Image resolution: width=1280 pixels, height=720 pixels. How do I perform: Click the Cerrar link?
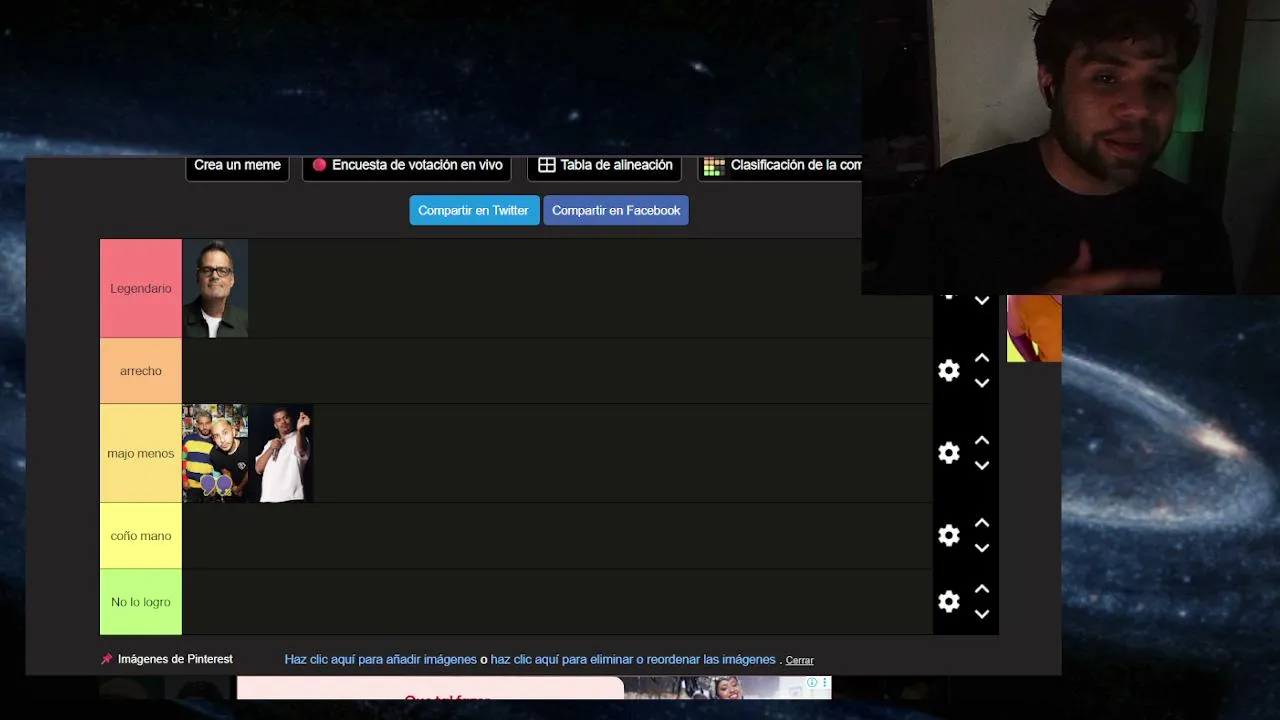800,661
